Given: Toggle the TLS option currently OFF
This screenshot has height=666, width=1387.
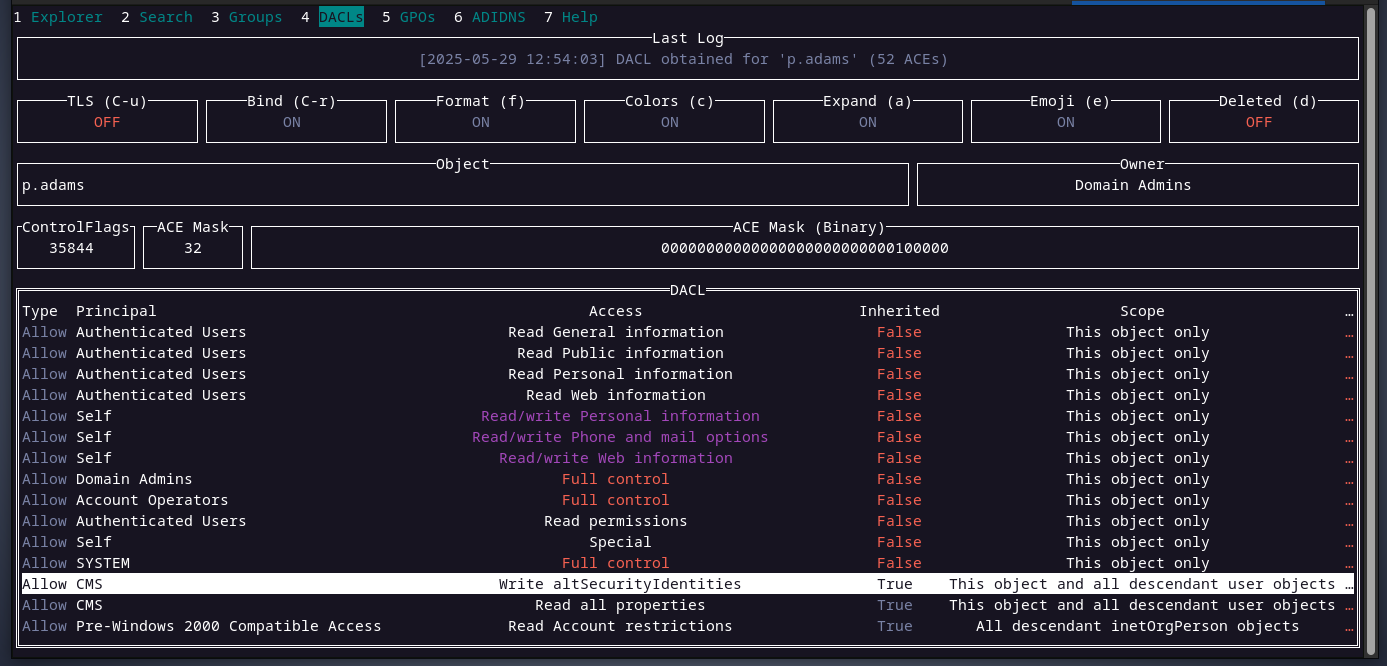Looking at the screenshot, I should [107, 122].
